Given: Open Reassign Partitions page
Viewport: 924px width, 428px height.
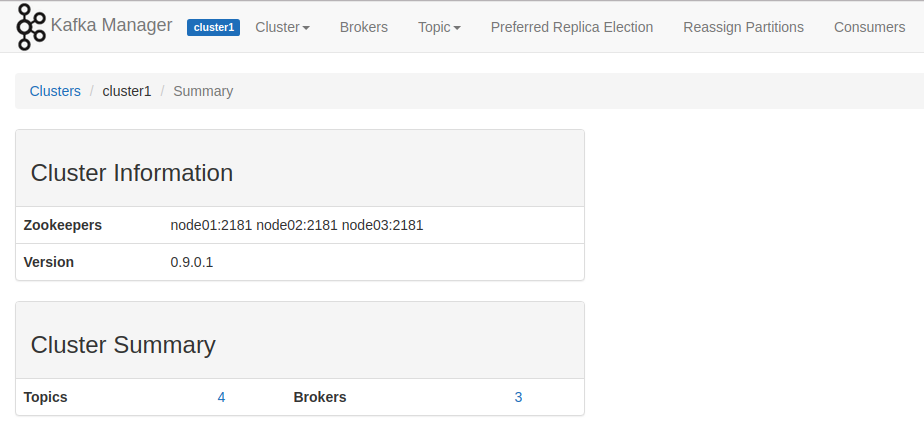Looking at the screenshot, I should [743, 28].
